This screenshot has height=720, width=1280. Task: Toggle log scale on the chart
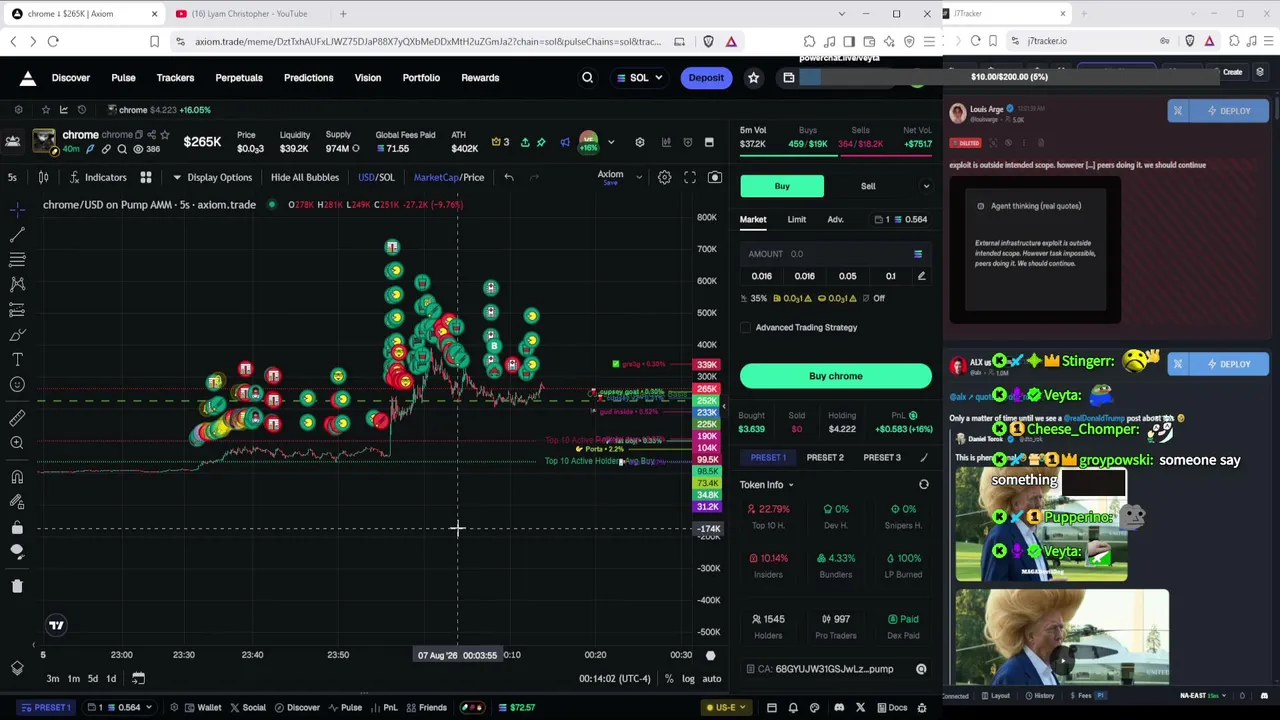688,679
